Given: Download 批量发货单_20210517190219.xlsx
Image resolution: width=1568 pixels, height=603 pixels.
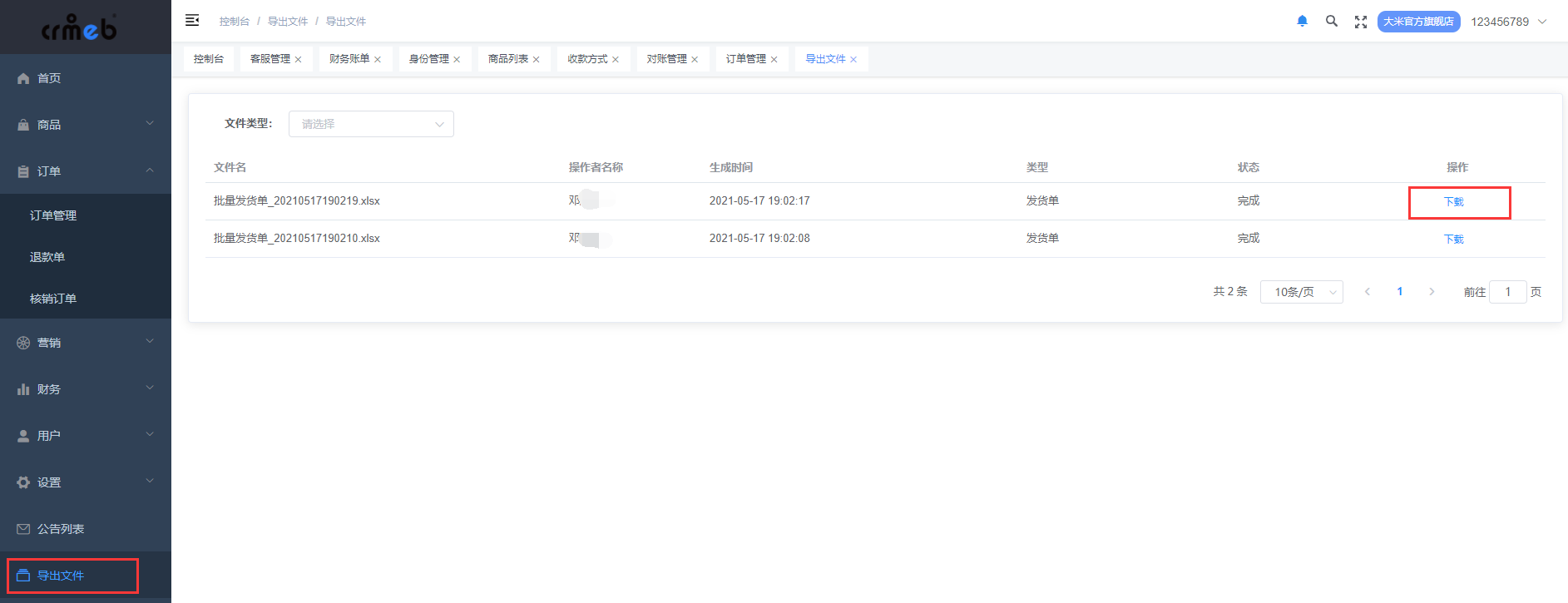Looking at the screenshot, I should tap(1453, 202).
